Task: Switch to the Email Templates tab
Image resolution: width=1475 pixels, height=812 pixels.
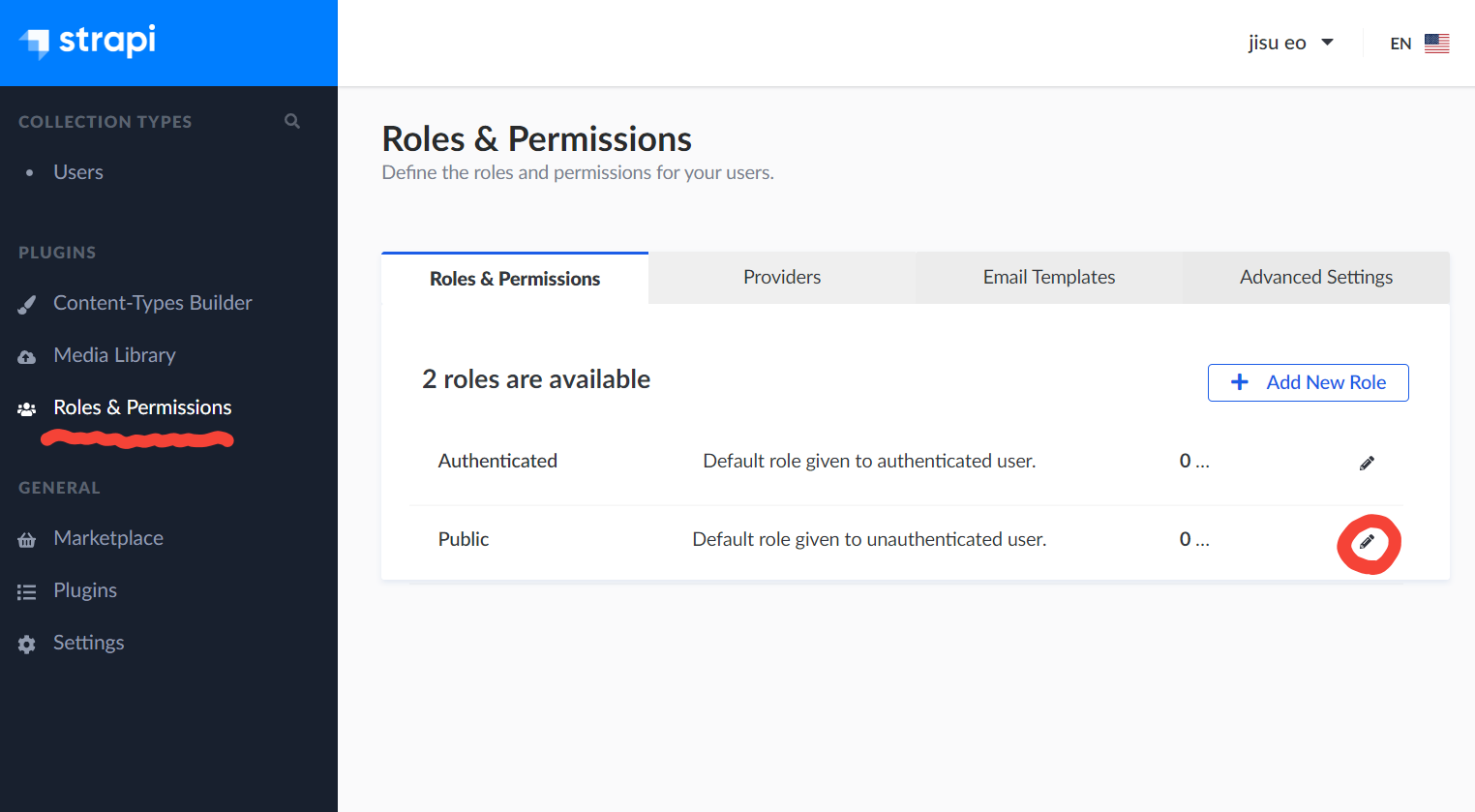Action: (x=1049, y=278)
